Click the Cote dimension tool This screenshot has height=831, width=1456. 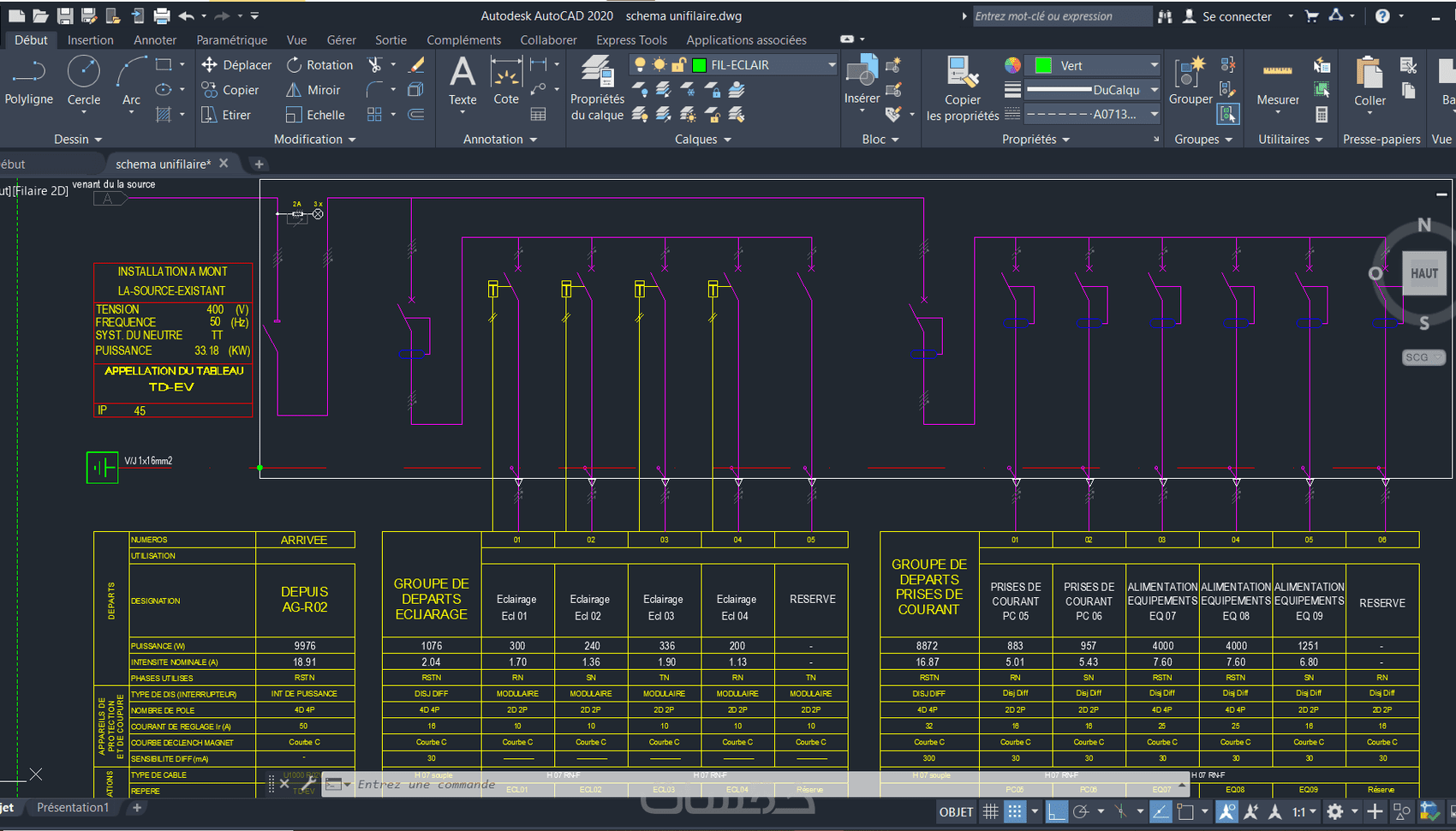(x=506, y=81)
